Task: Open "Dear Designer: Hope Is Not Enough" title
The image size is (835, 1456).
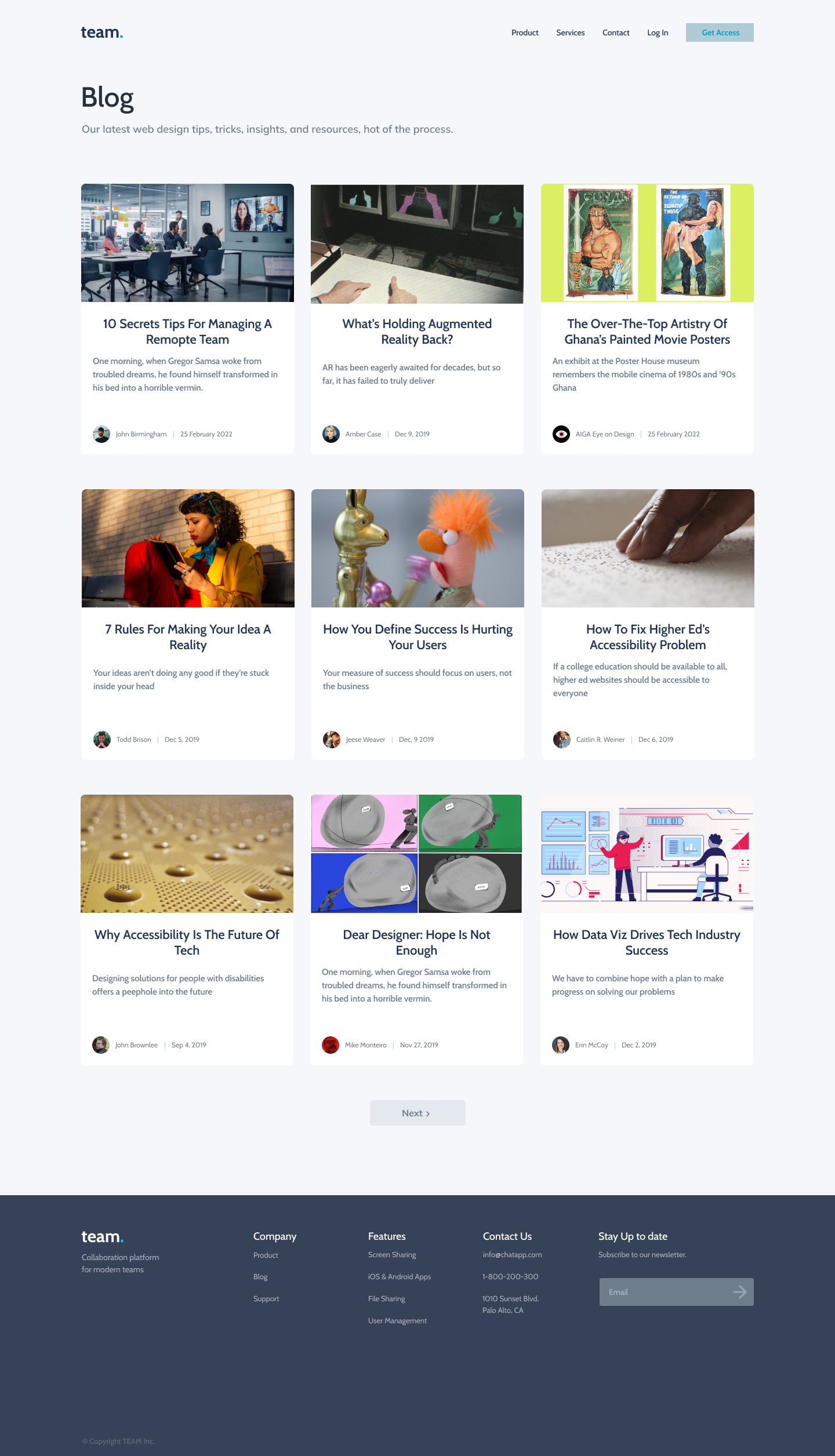Action: pos(416,942)
